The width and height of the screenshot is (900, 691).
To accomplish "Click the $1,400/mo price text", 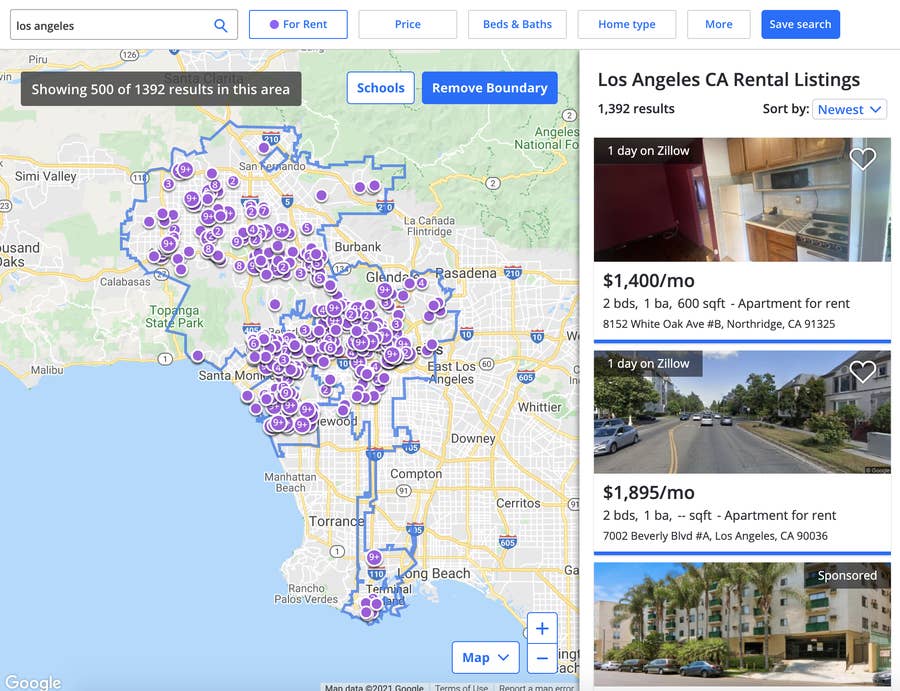I will [649, 281].
